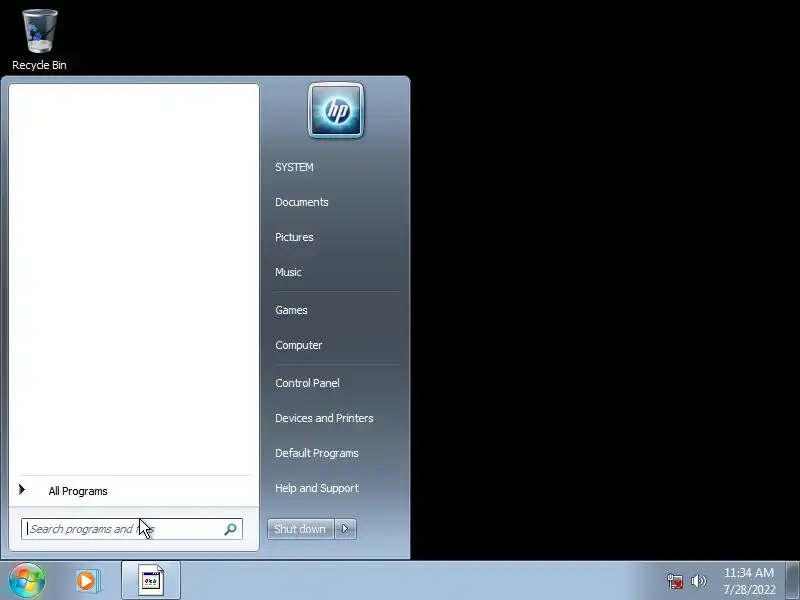800x600 pixels.
Task: Click the magnifier search icon
Action: [231, 529]
